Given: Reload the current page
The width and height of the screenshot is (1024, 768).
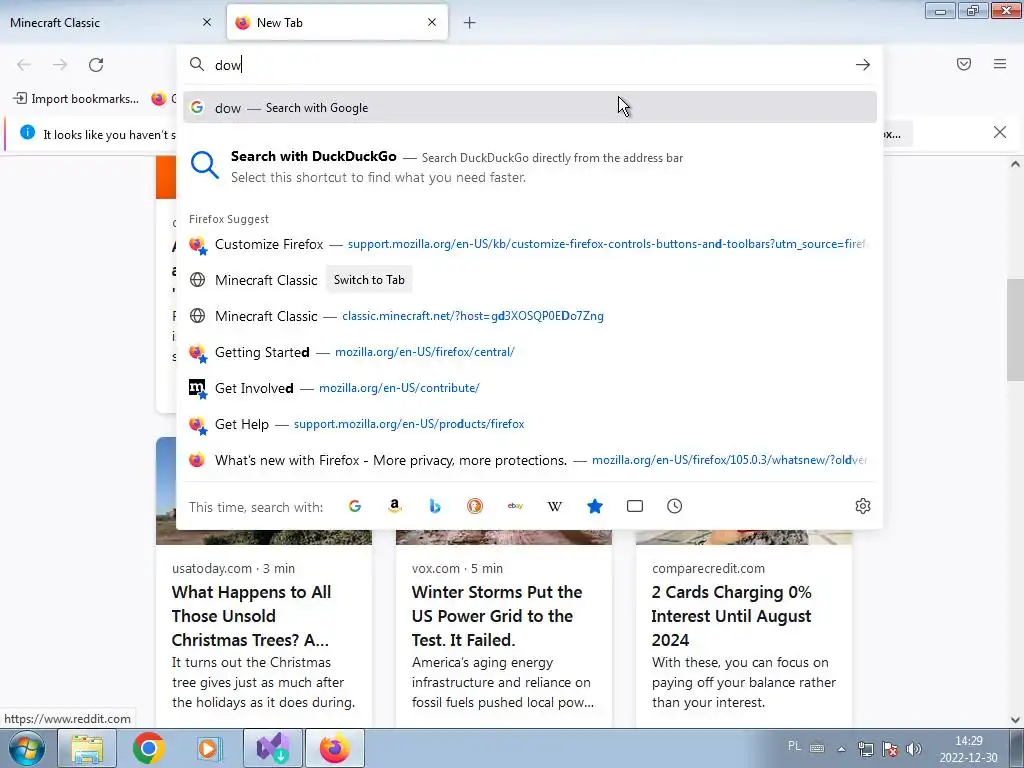Looking at the screenshot, I should pyautogui.click(x=96, y=65).
